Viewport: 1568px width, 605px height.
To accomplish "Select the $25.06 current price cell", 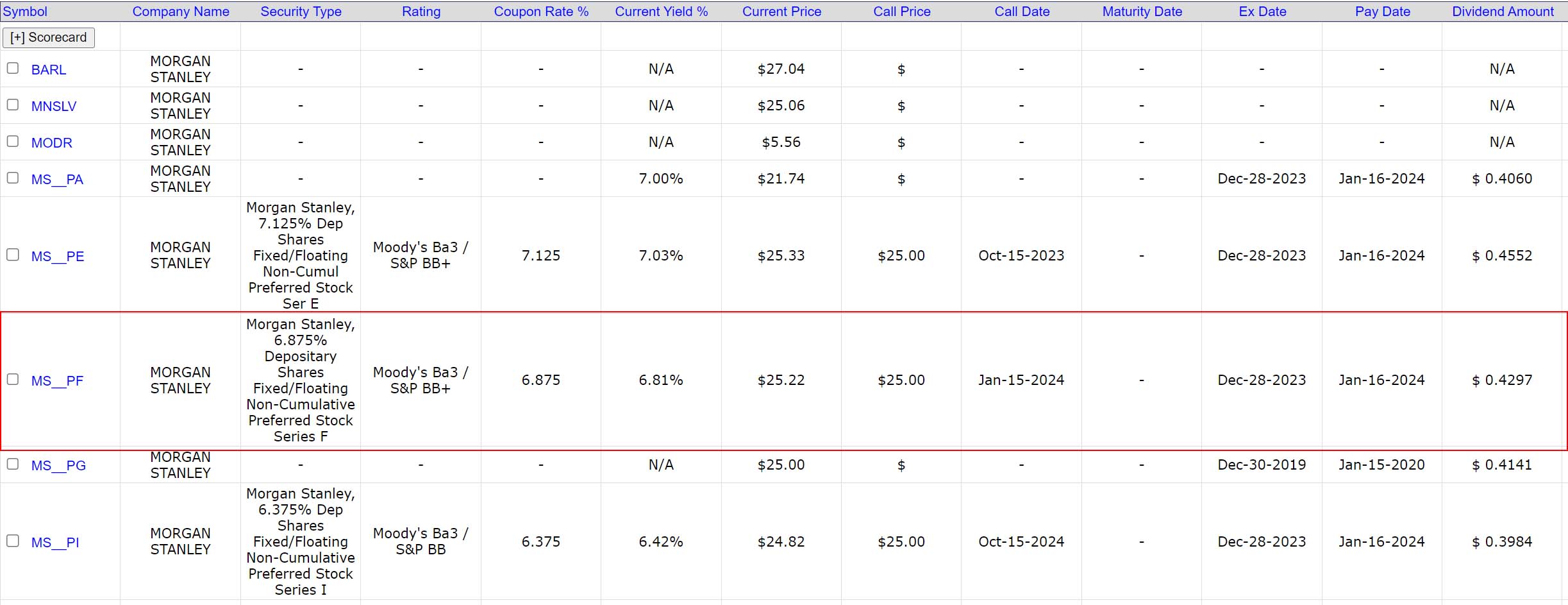I will point(781,105).
